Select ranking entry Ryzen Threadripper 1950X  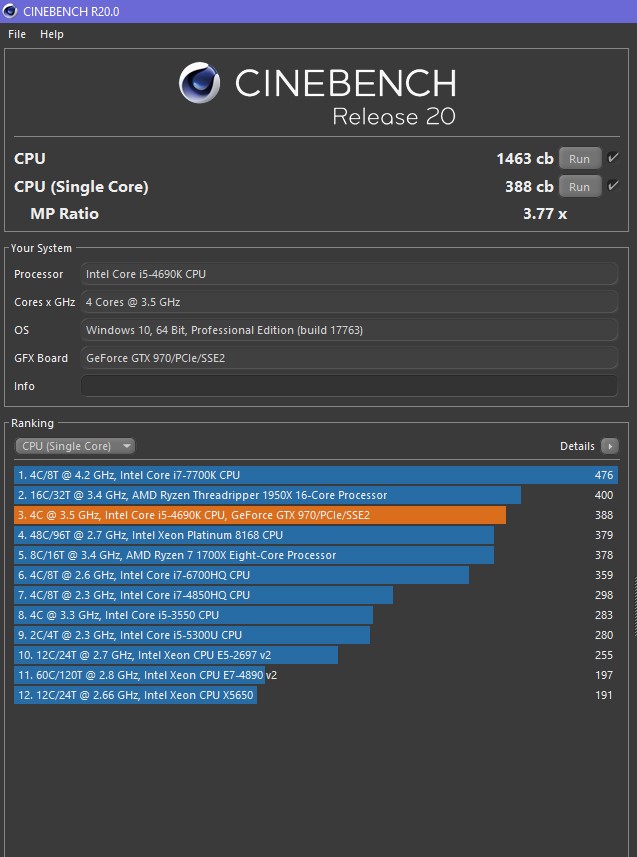coord(316,495)
